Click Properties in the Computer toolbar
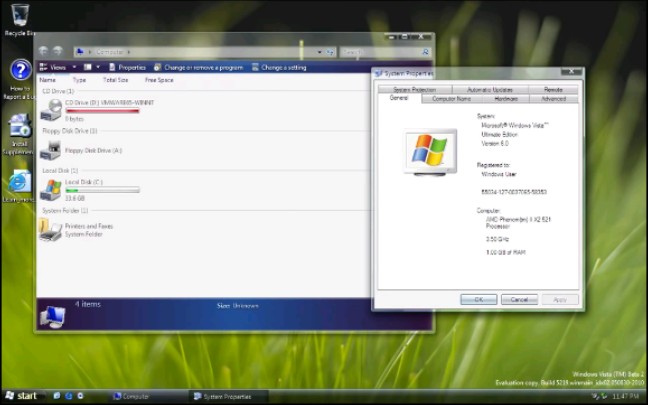 click(x=127, y=67)
